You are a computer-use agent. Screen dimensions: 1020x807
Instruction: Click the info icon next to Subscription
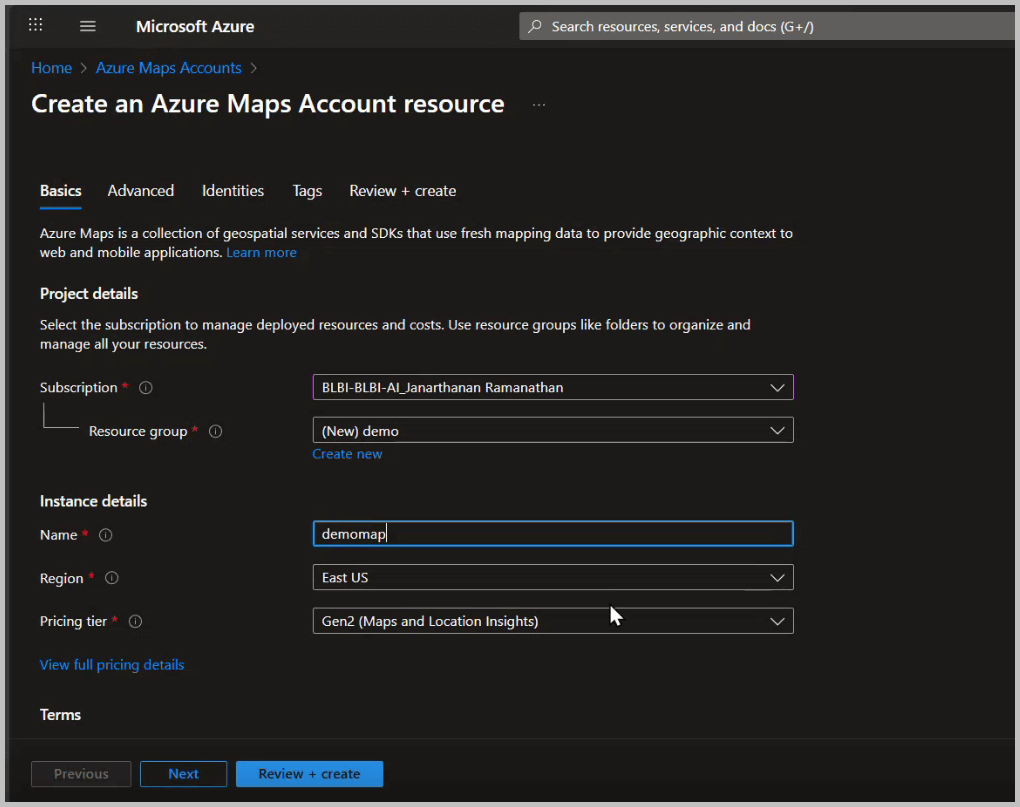pos(147,388)
